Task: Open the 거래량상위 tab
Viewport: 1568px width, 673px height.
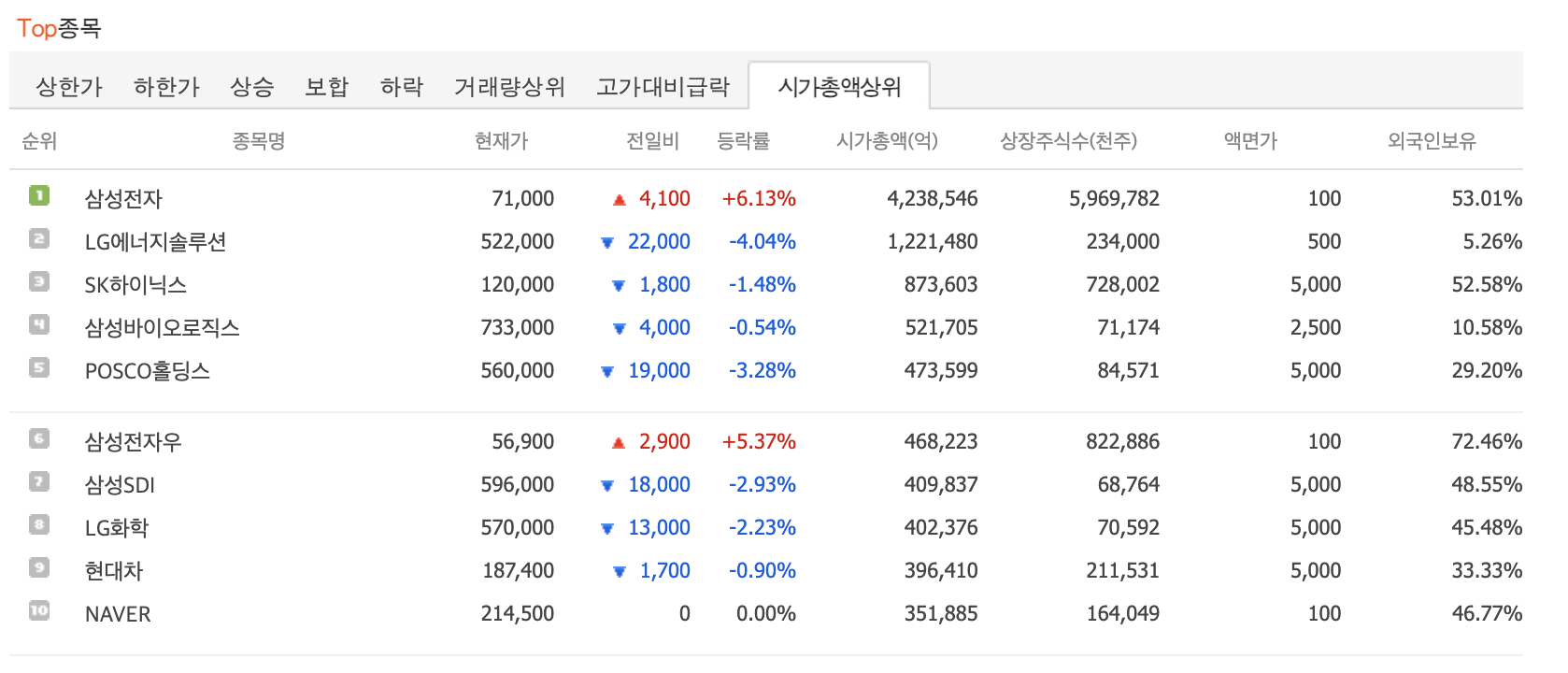Action: tap(509, 87)
